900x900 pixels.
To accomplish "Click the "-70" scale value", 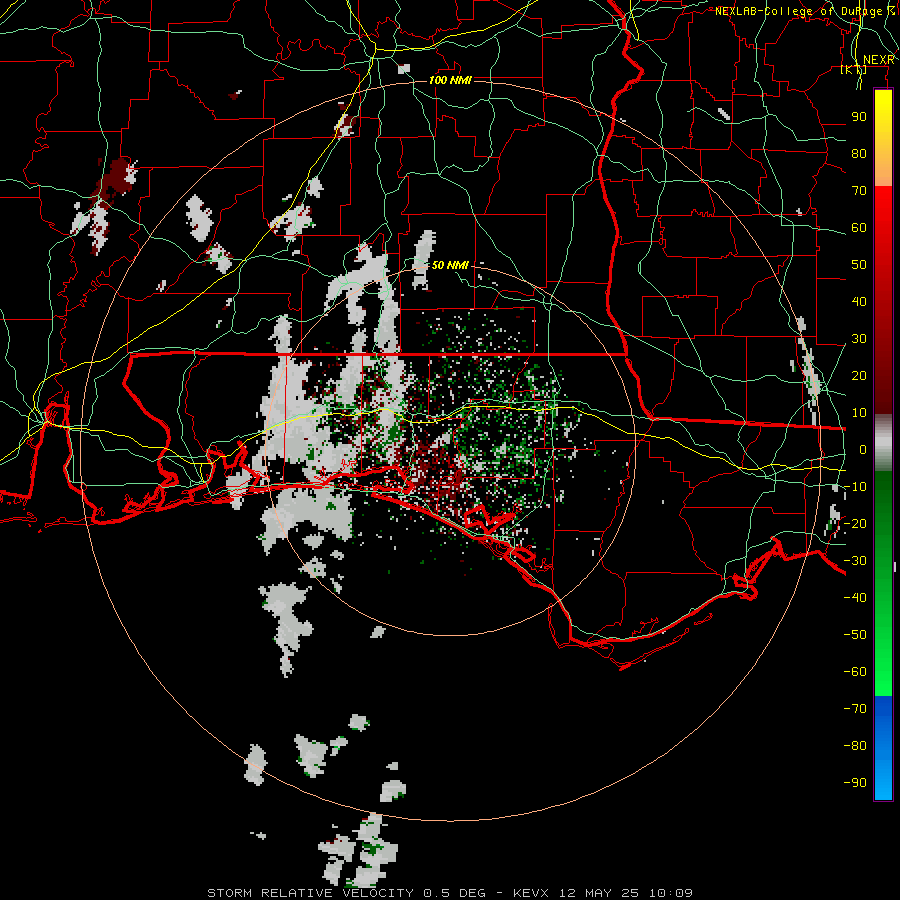I will 855,709.
